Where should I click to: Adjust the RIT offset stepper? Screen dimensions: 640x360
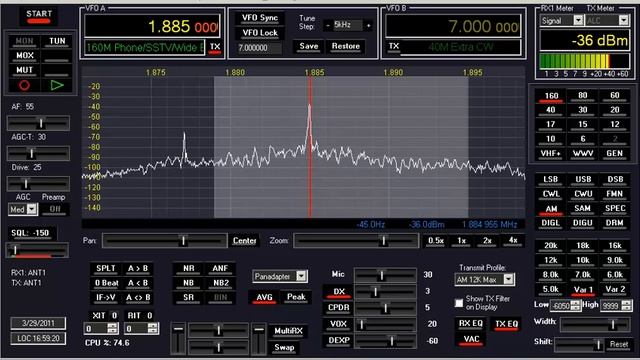pyautogui.click(x=153, y=329)
